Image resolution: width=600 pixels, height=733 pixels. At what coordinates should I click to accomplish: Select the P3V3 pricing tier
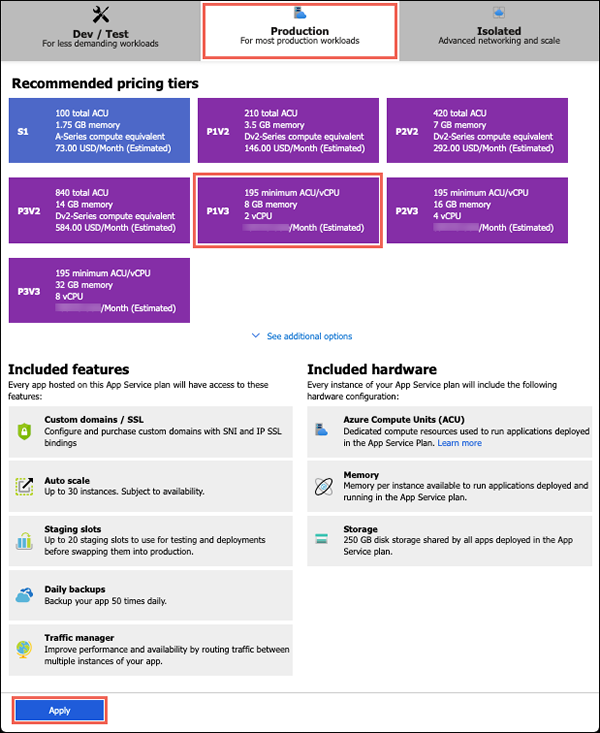(x=98, y=290)
